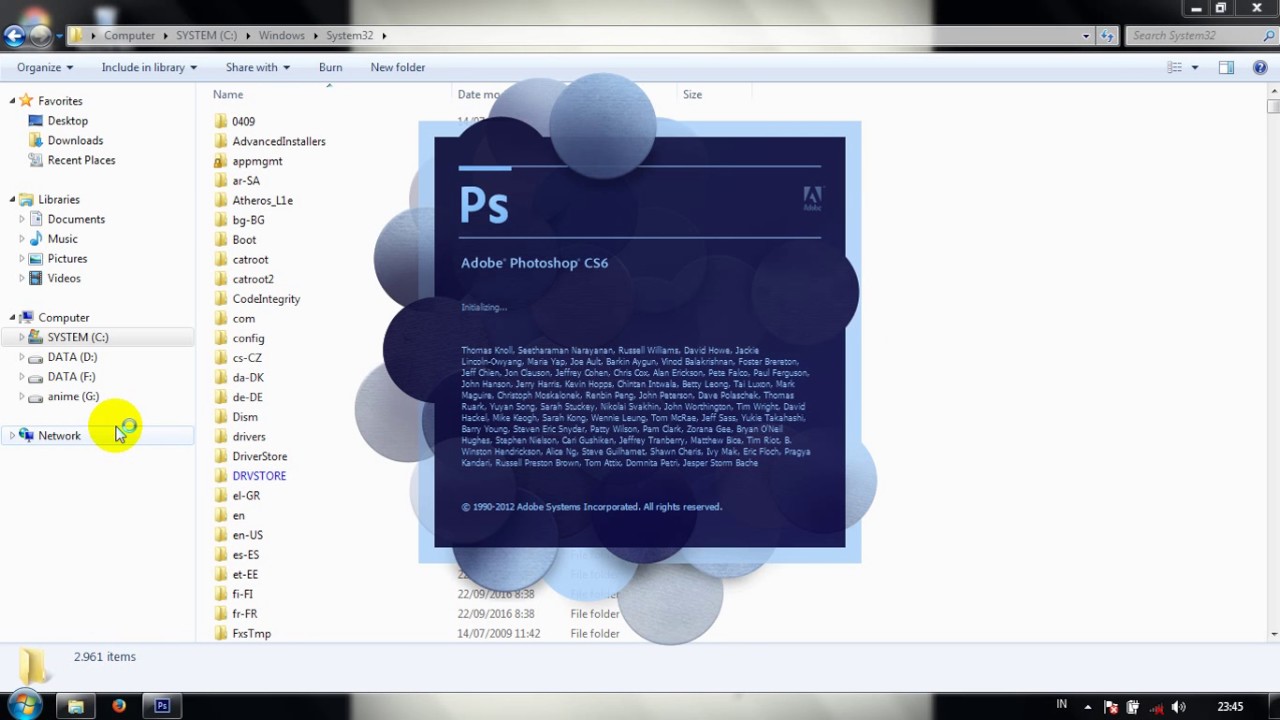Click the volume speaker tray icon

(x=1179, y=707)
